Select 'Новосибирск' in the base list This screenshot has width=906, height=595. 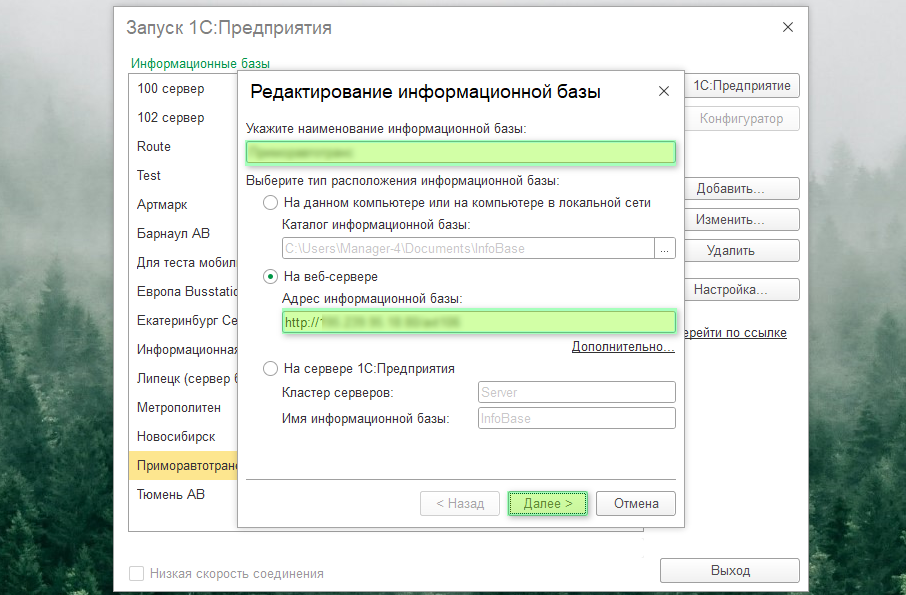[x=183, y=436]
